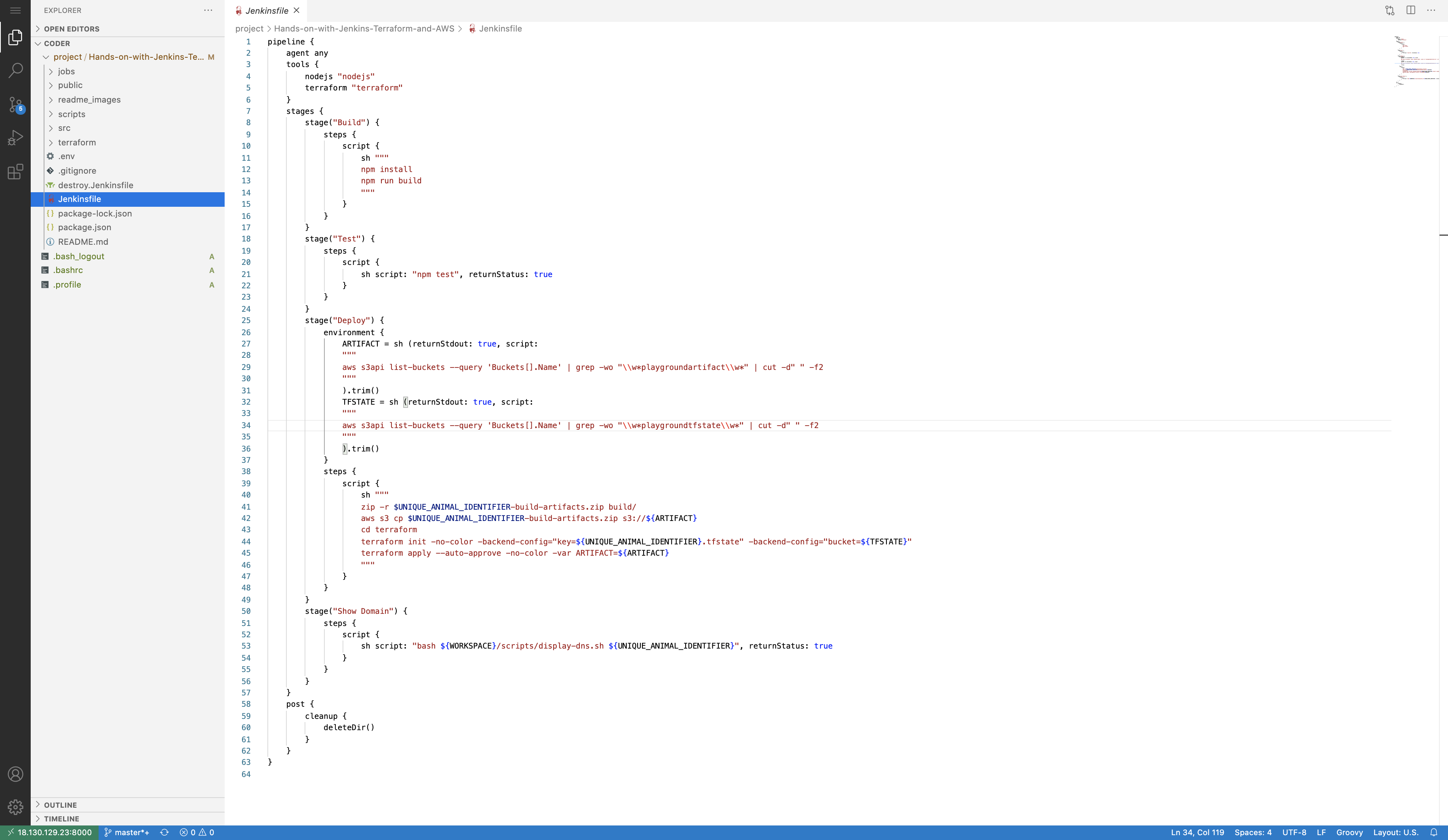Change end of line sequence LF
This screenshot has width=1448, height=840.
(x=1321, y=833)
